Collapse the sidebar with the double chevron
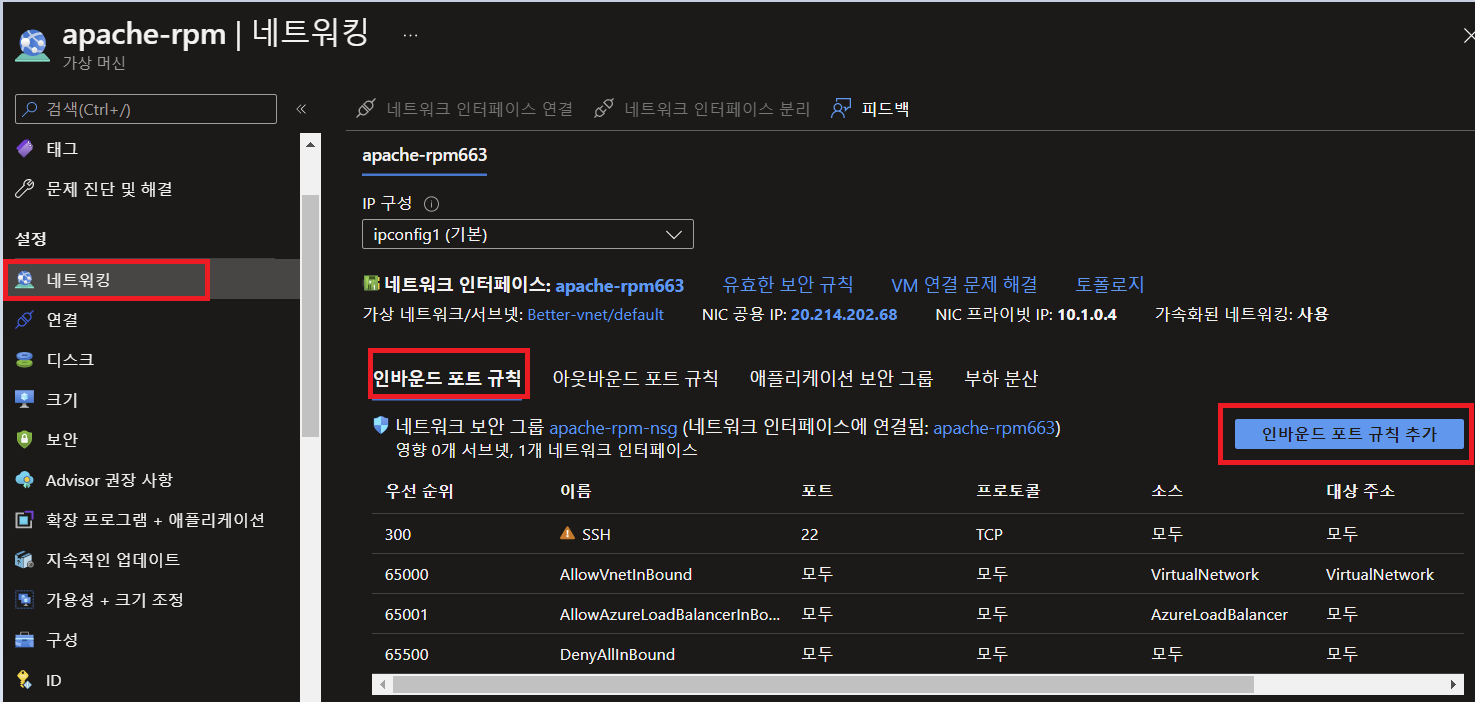1475x702 pixels. coord(300,109)
